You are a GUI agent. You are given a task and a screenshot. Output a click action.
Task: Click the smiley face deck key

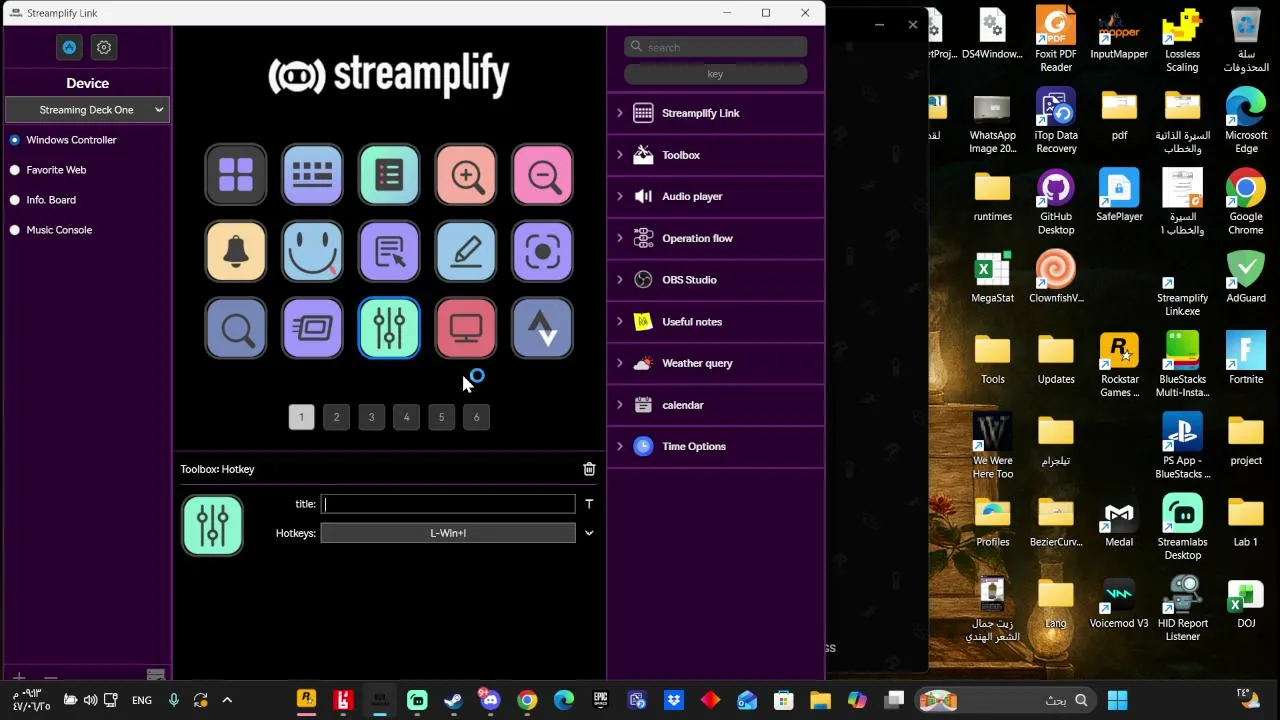[312, 251]
